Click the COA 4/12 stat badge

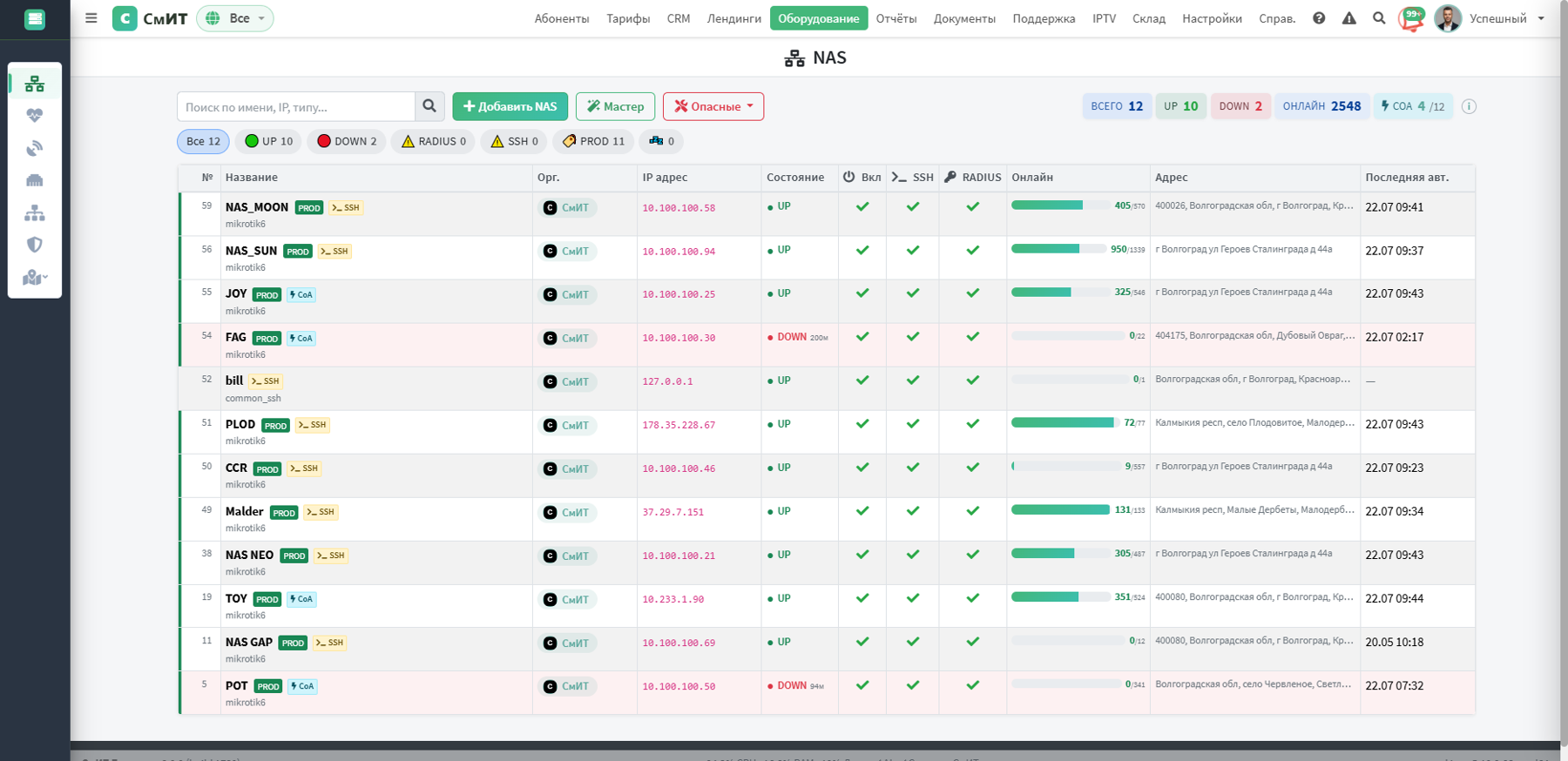click(1413, 106)
